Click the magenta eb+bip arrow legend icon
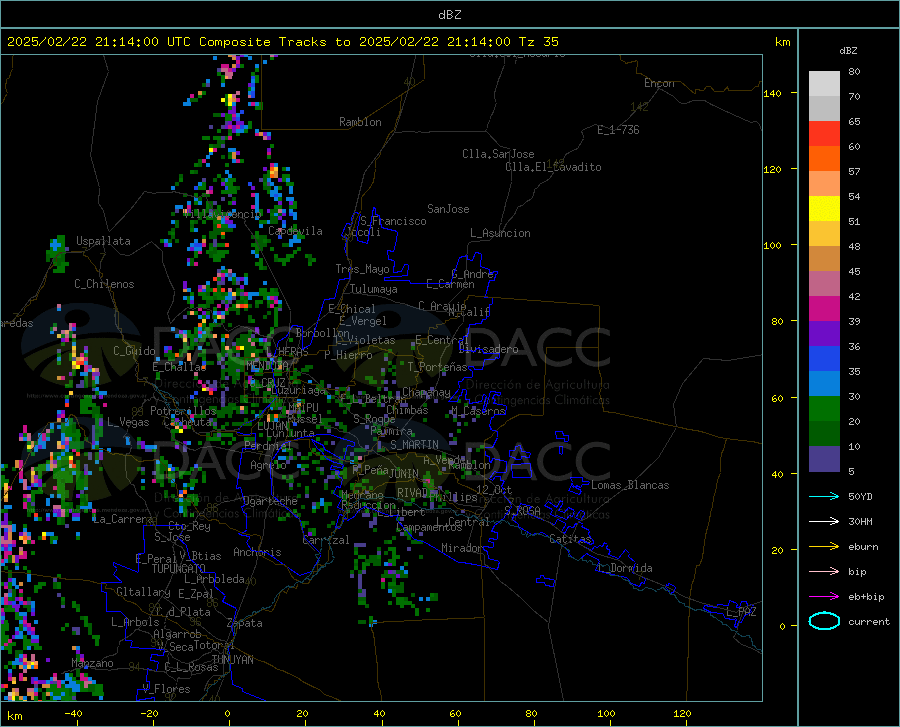 [824, 597]
